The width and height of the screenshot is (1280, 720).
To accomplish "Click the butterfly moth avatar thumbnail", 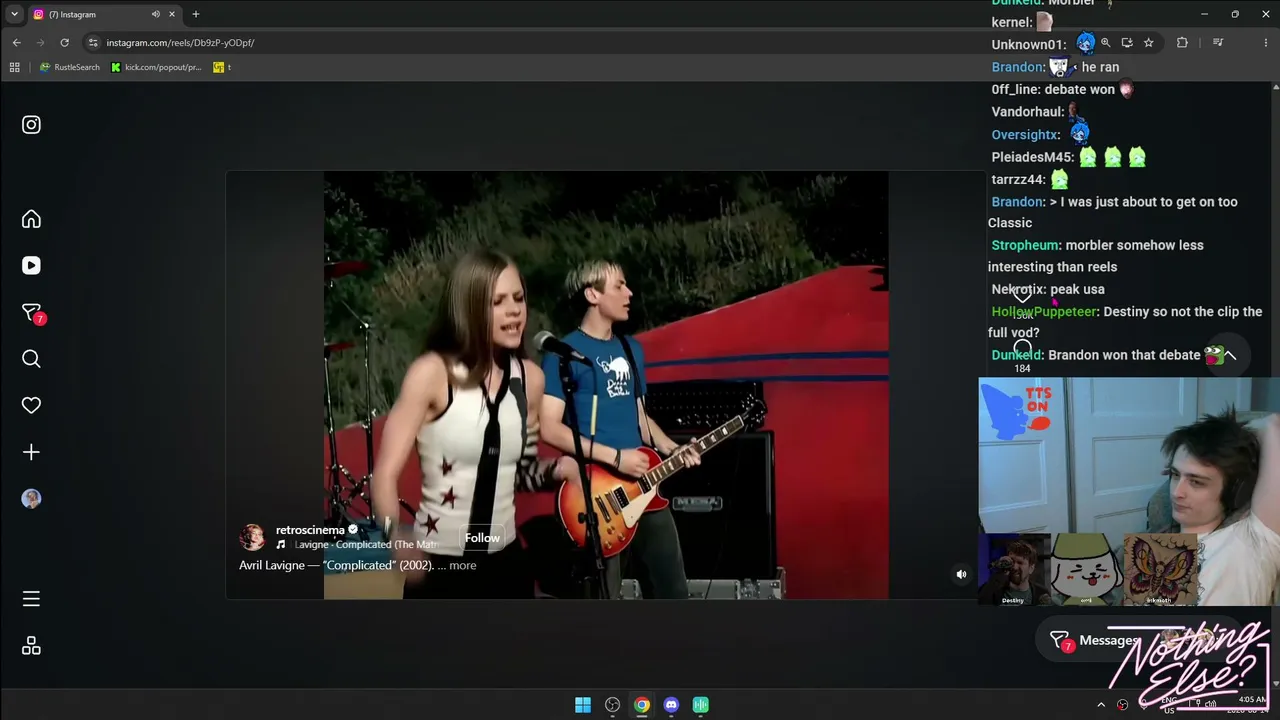I will coord(1160,569).
